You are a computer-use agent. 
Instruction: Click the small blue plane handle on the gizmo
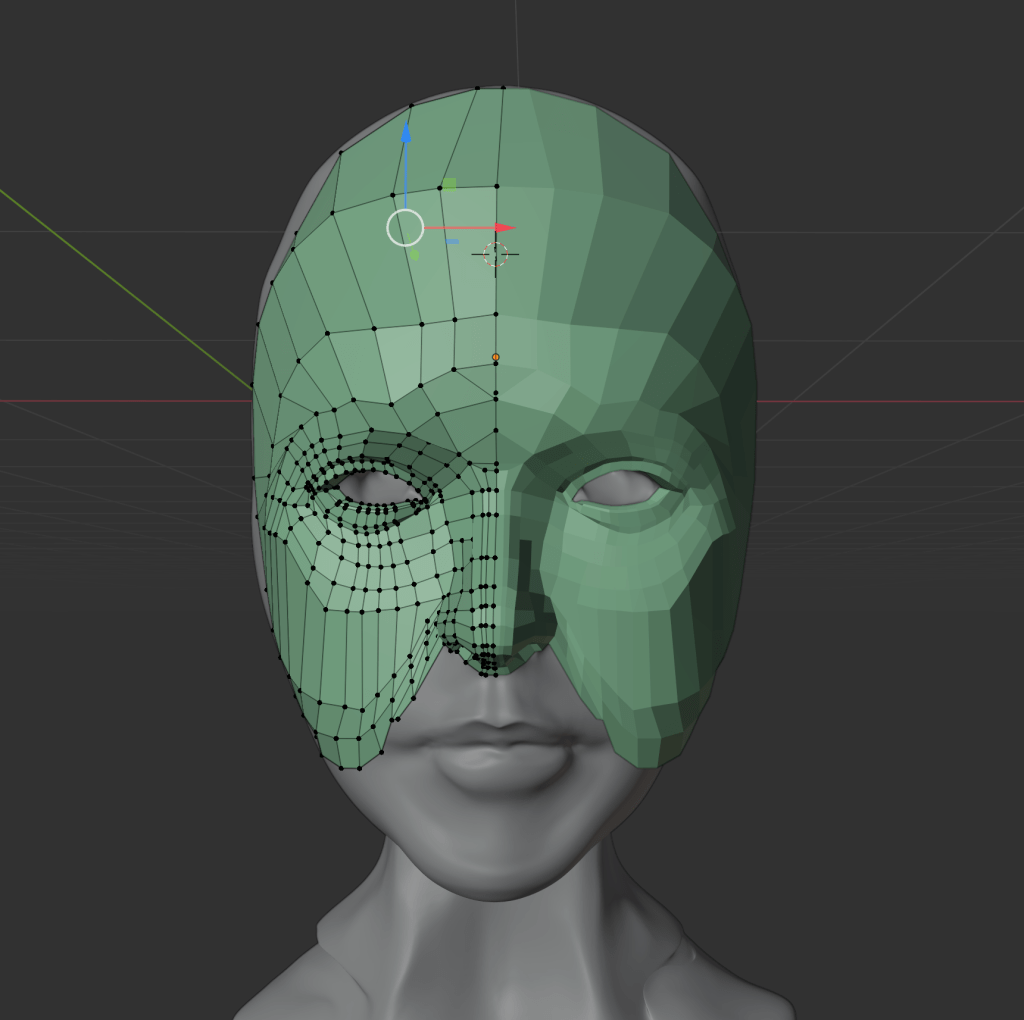(453, 241)
